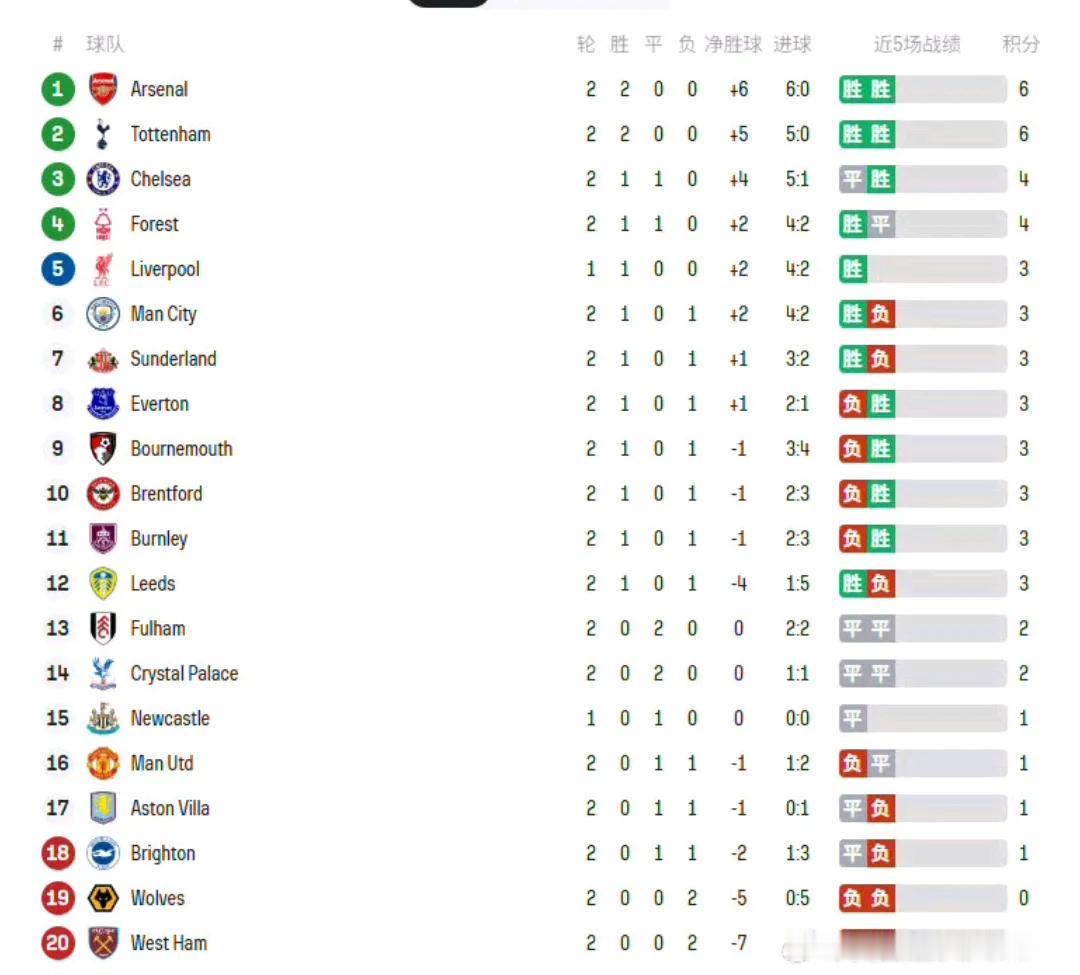This screenshot has width=1080, height=975.
Task: Click the Crystal Palace team name
Action: (x=184, y=673)
